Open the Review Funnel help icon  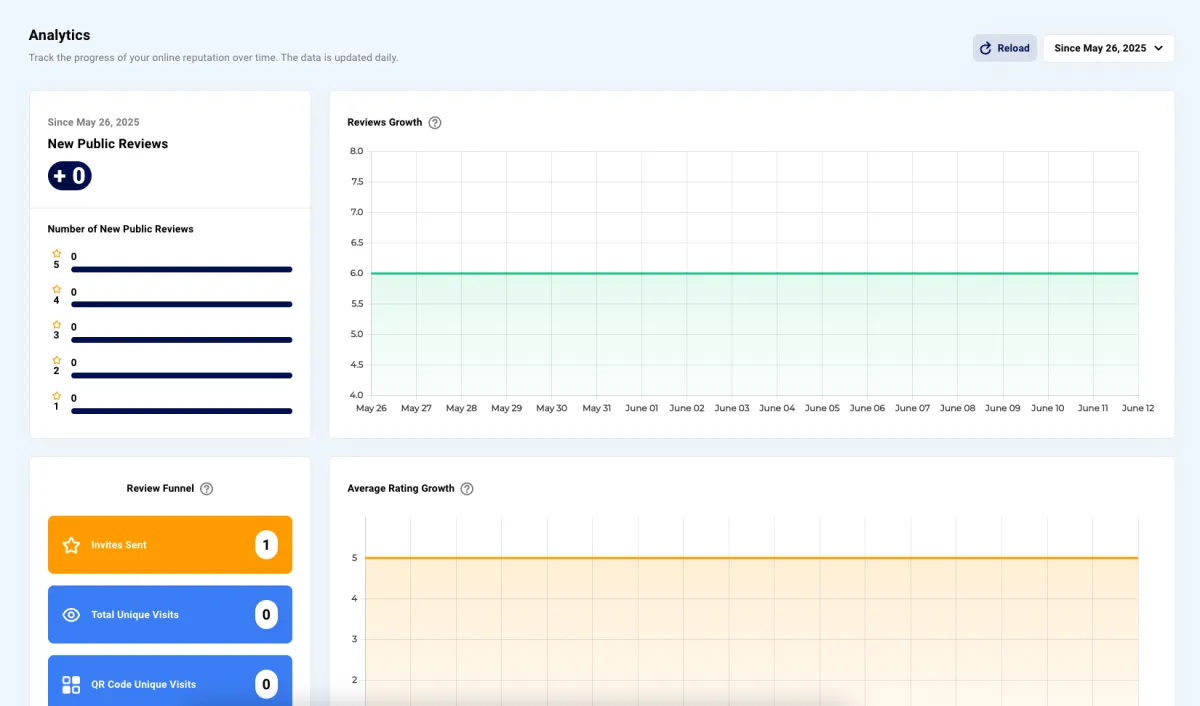[x=207, y=489]
